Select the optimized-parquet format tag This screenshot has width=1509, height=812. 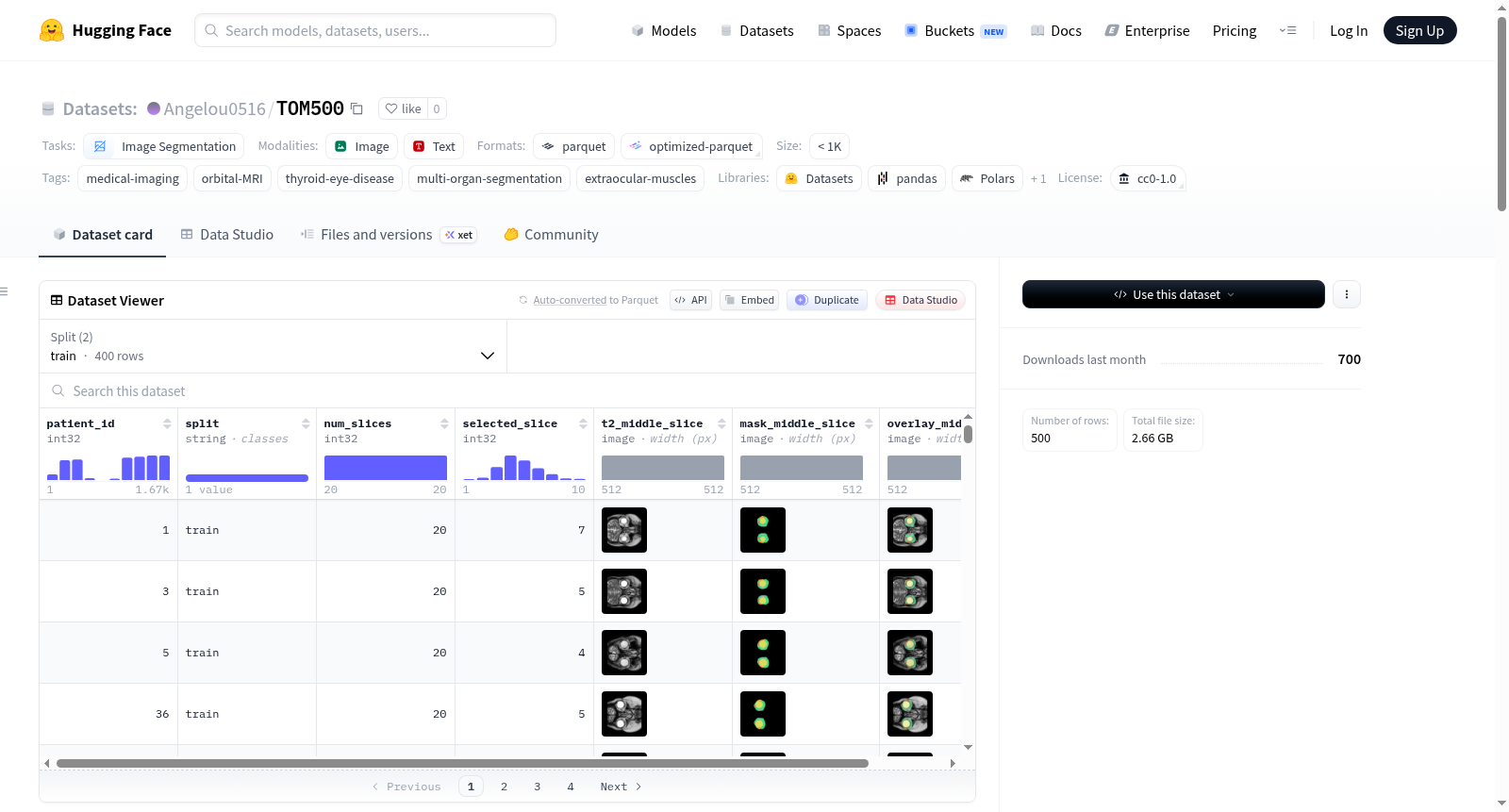tap(691, 146)
